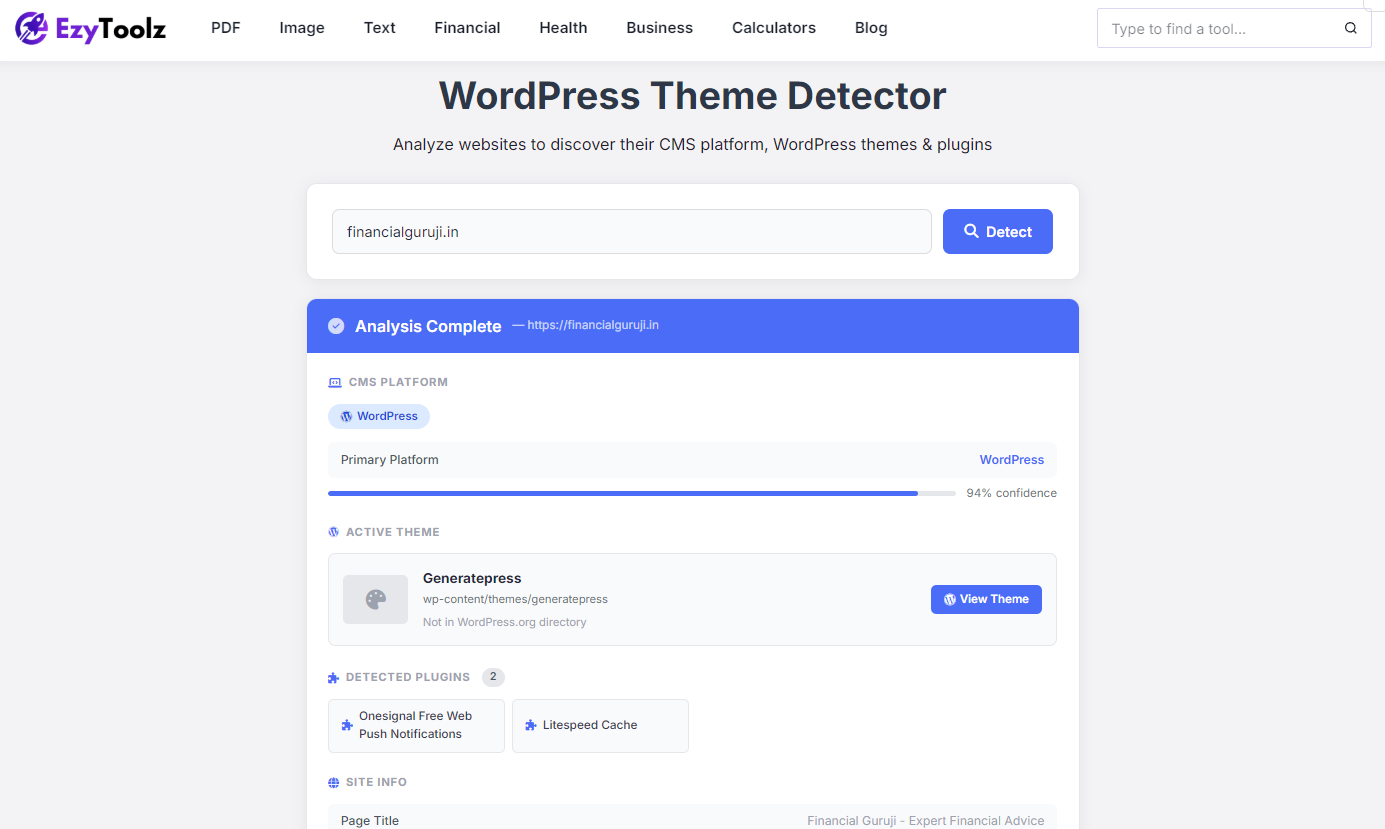Open the Calculators menu item

tap(773, 28)
